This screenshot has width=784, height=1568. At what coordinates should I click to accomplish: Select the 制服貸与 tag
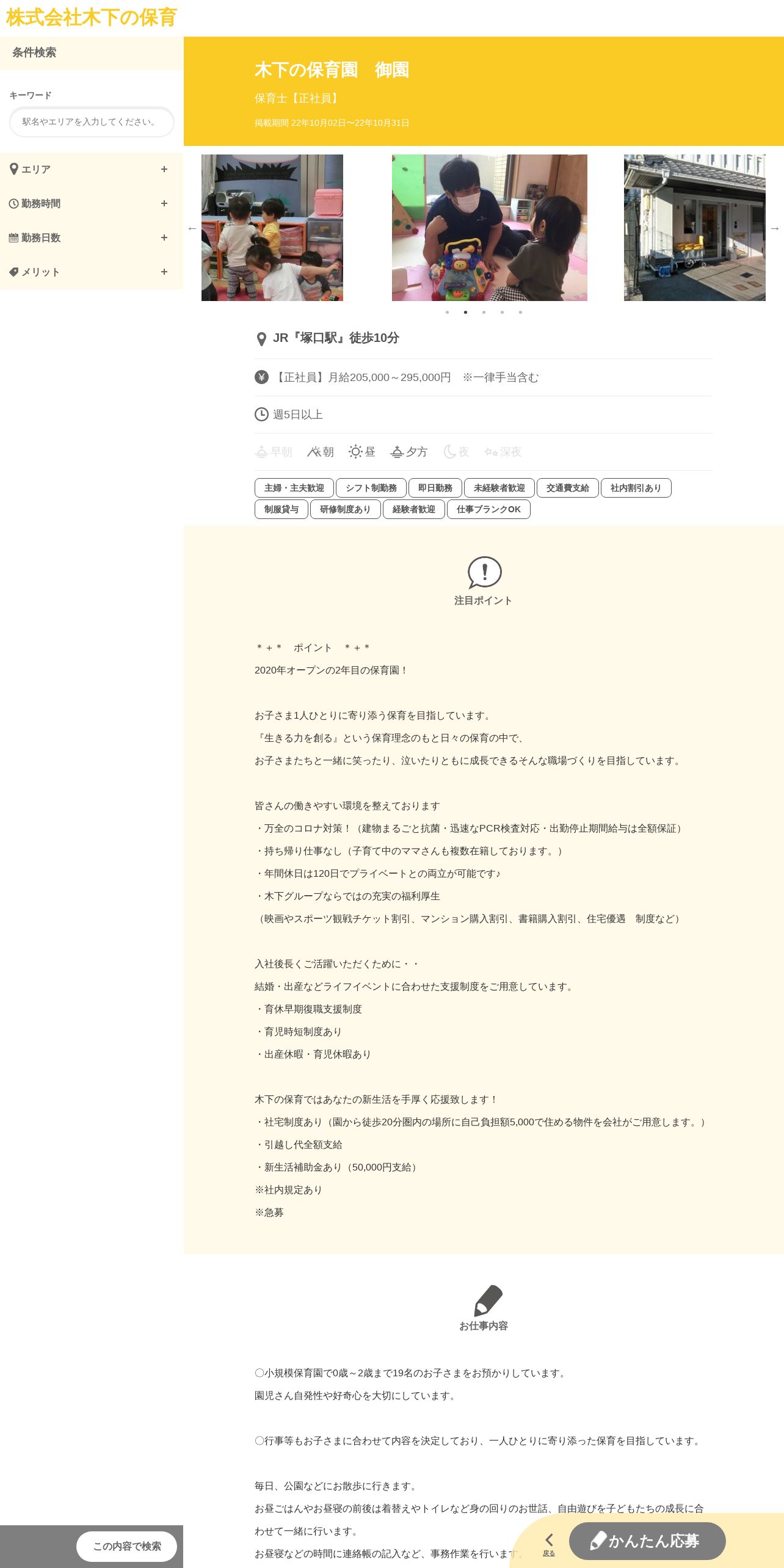point(281,509)
